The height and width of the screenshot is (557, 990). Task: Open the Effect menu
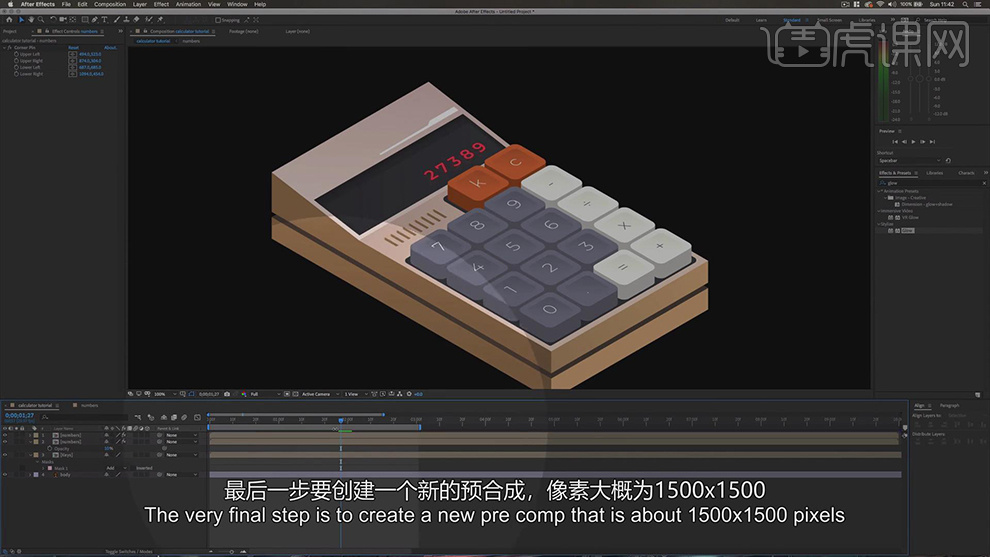click(161, 4)
